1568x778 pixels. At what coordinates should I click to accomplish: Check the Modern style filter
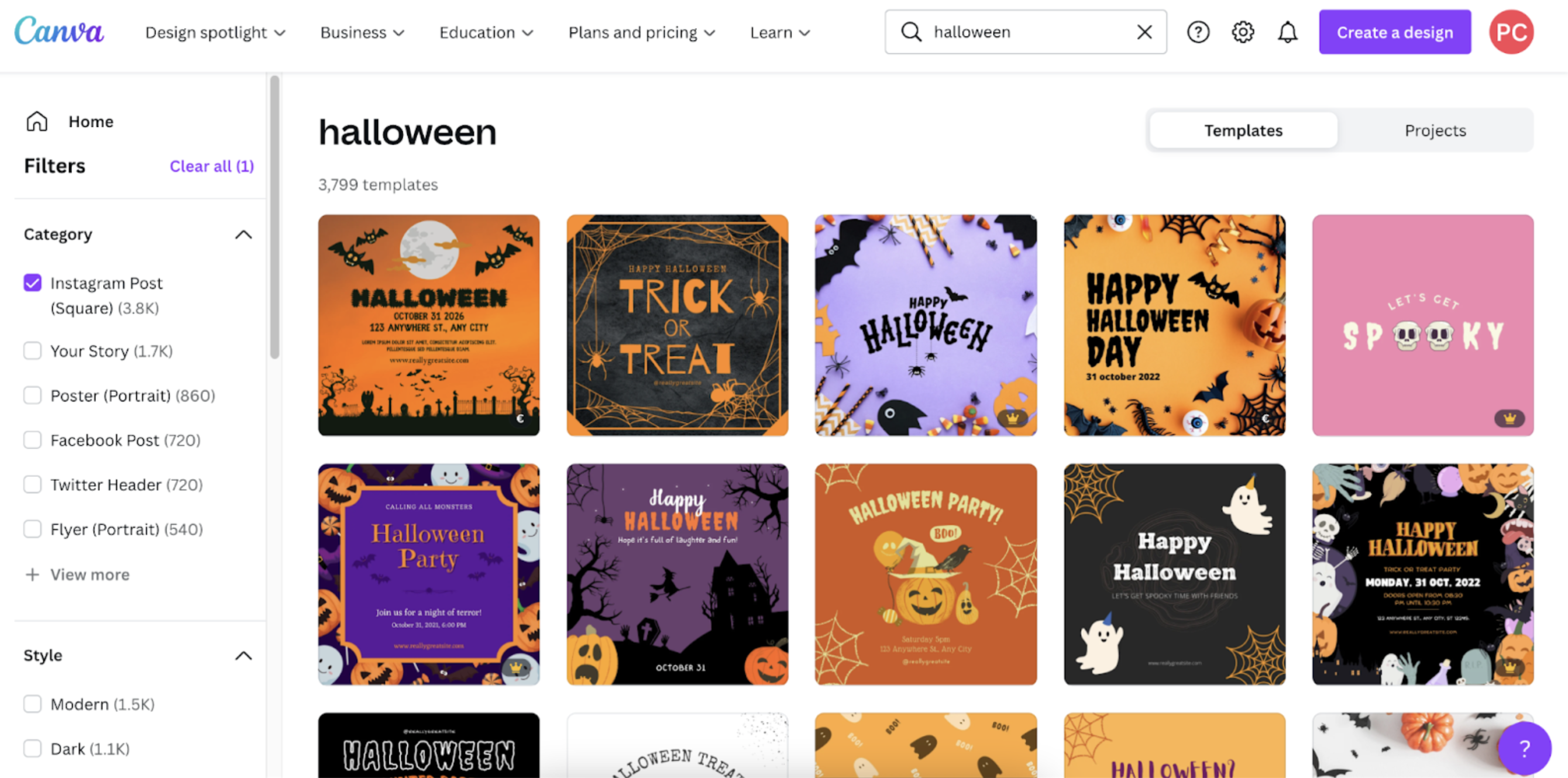point(33,704)
